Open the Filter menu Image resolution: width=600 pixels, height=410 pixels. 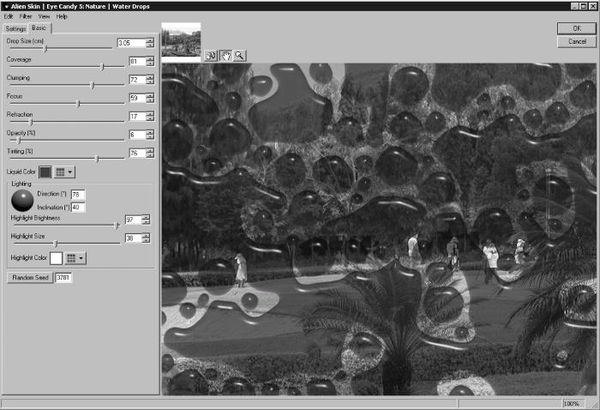pyautogui.click(x=25, y=17)
